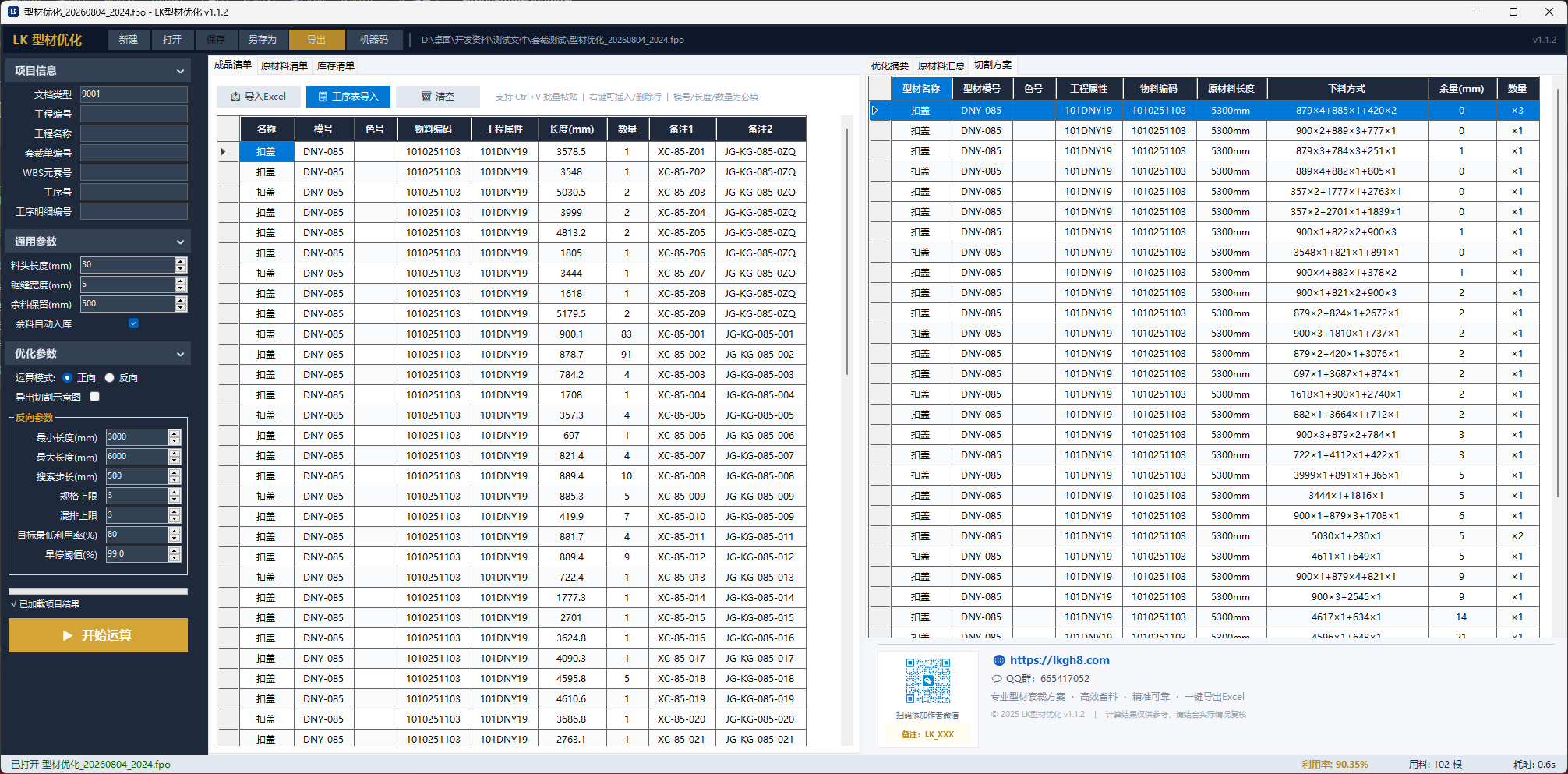Increase 最小长度 with the up spinner arrow
The image size is (1568, 774).
coord(175,433)
